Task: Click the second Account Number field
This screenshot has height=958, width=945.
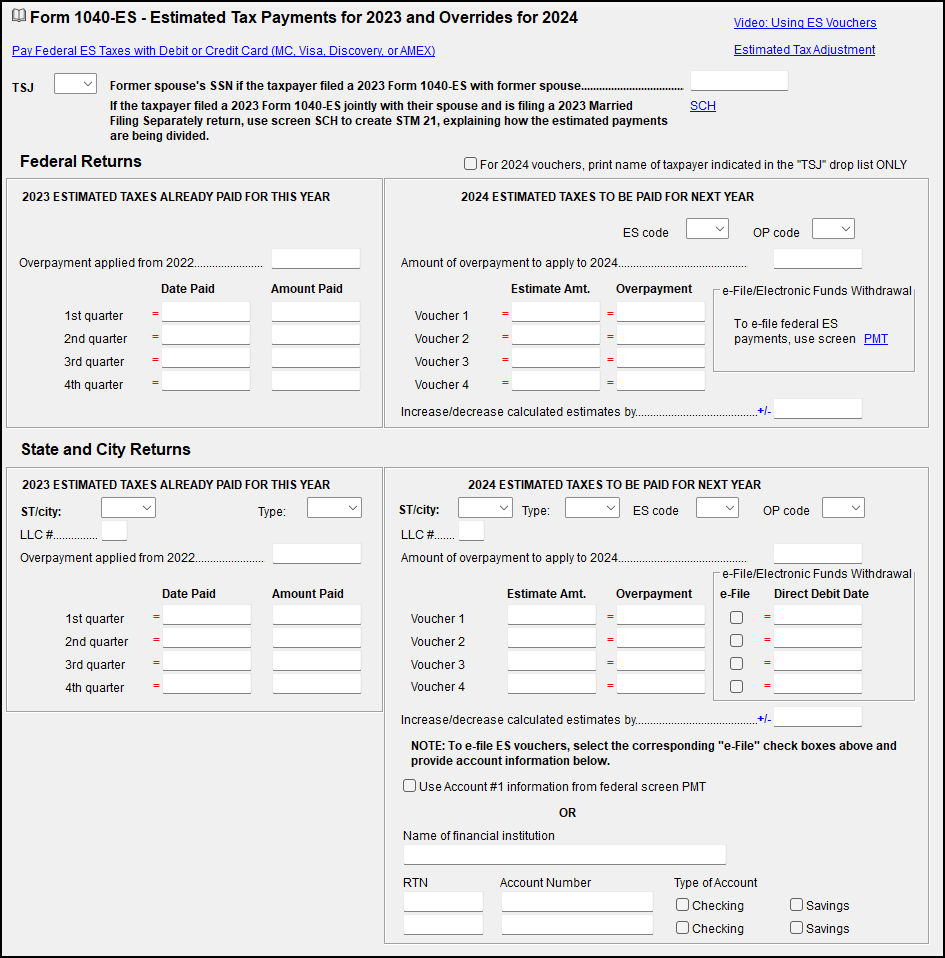Action: point(577,924)
